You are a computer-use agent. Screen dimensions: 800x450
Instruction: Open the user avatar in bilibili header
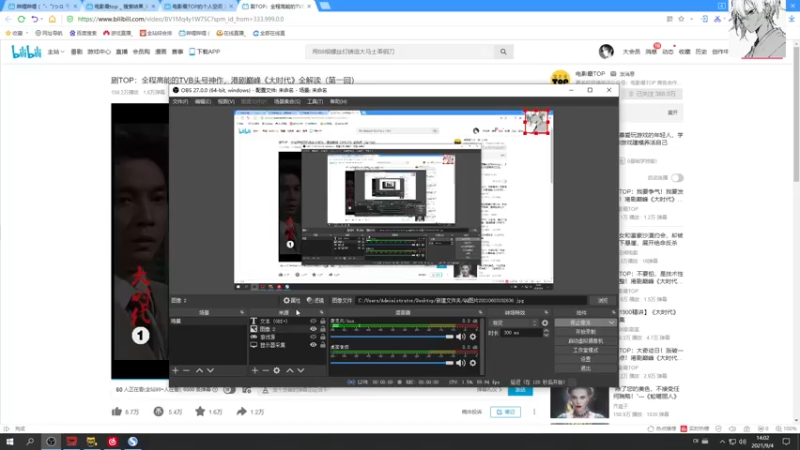coord(606,51)
